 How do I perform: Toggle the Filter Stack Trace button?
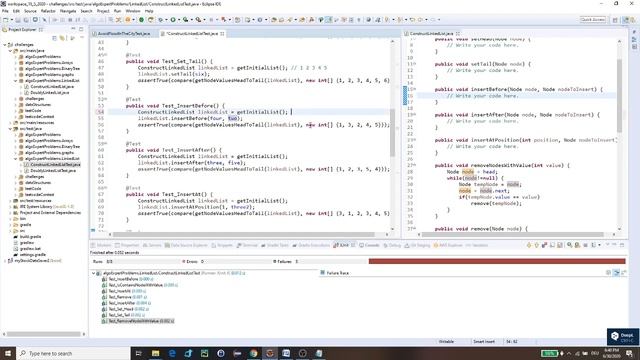pos(616,273)
